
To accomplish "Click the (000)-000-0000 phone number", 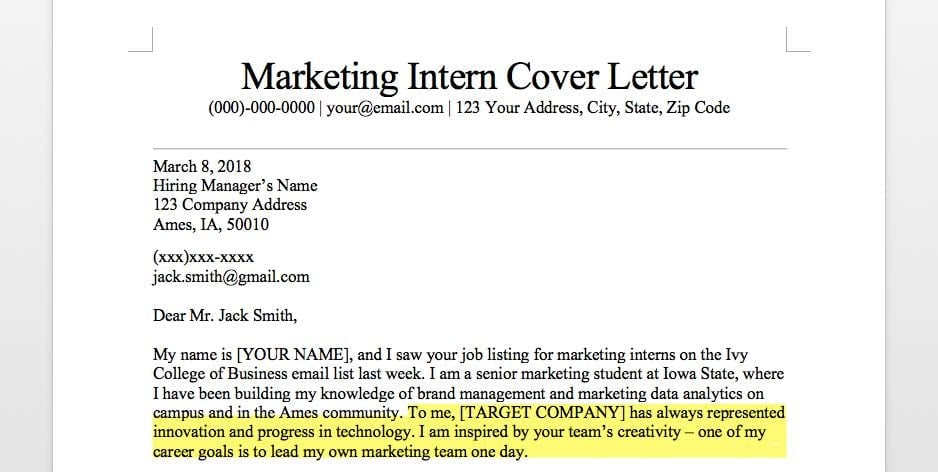I will [x=261, y=108].
